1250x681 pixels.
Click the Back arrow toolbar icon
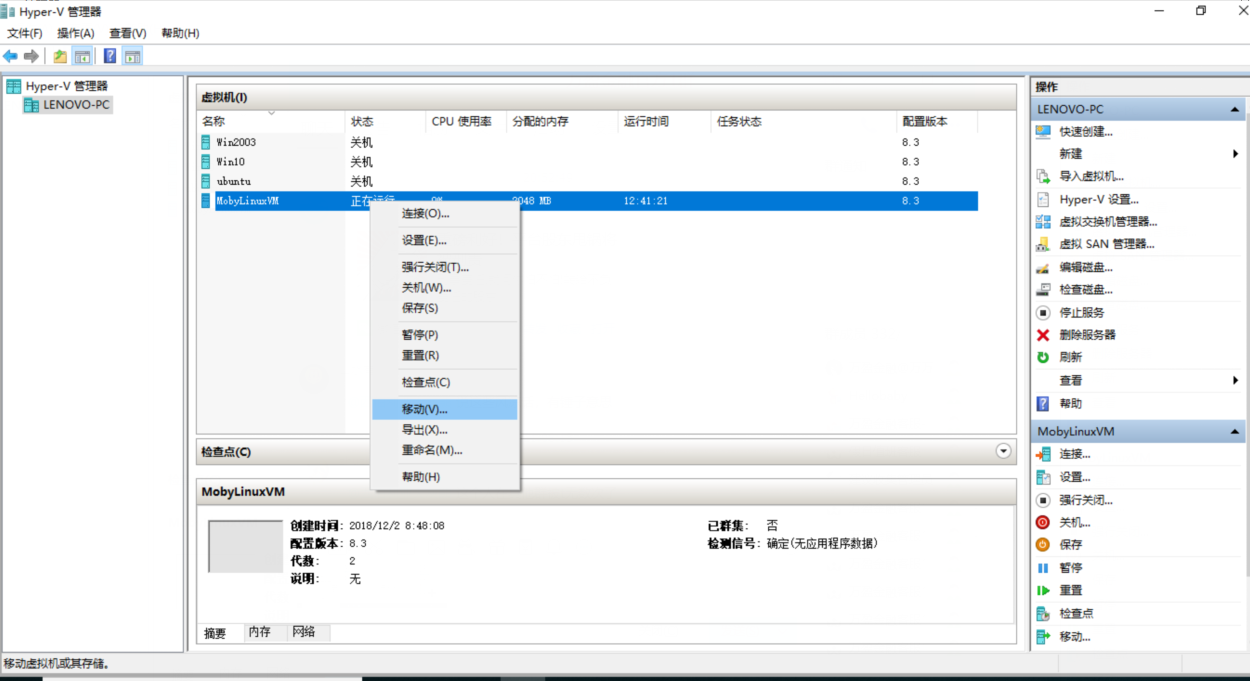coord(11,56)
